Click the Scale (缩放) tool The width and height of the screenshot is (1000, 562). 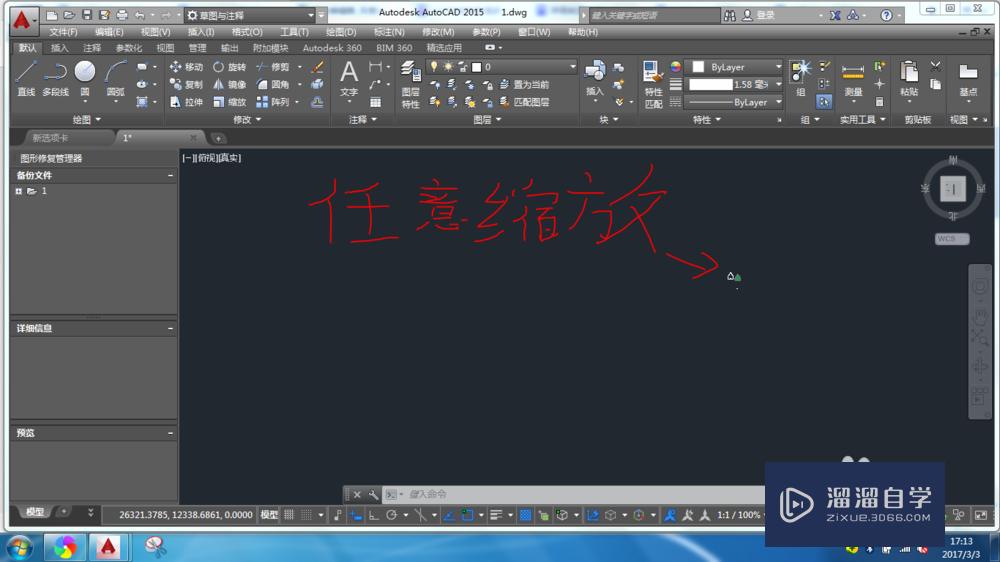pos(230,102)
